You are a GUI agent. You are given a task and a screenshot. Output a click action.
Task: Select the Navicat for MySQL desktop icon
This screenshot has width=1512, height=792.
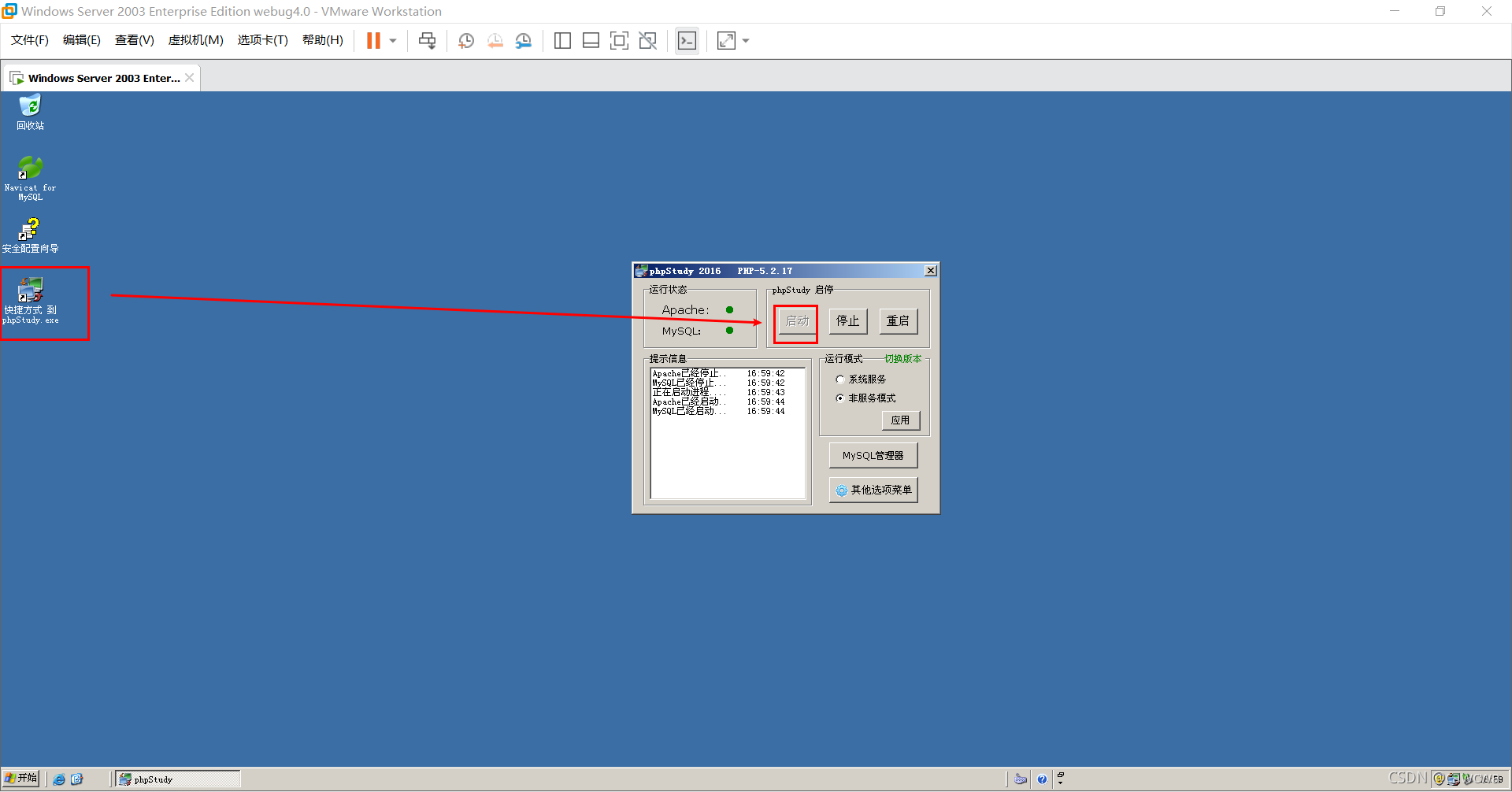click(x=30, y=178)
